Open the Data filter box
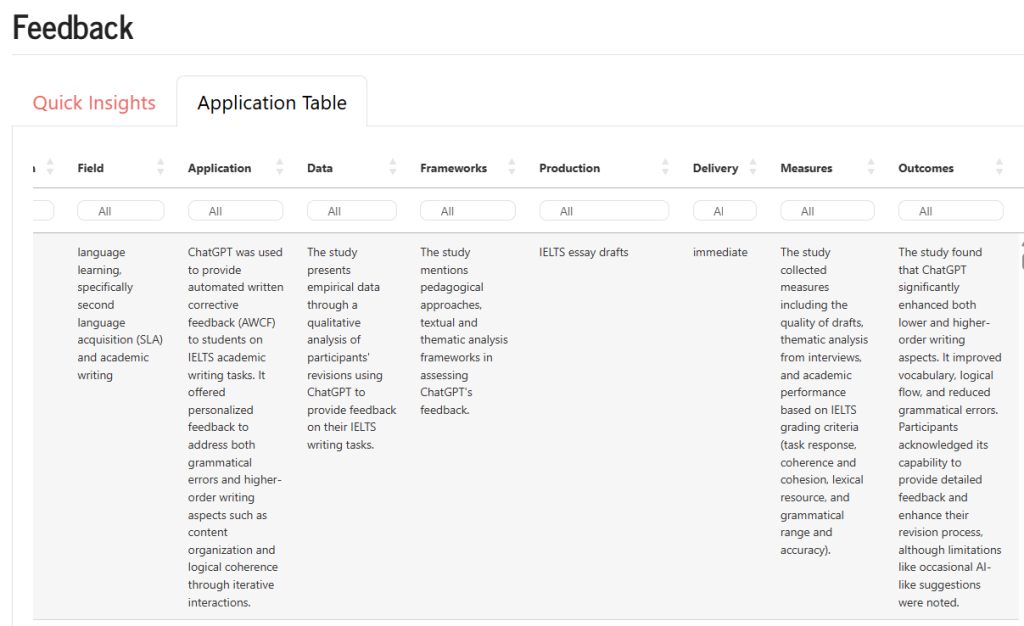Viewport: 1024px width, 626px height. coord(351,211)
